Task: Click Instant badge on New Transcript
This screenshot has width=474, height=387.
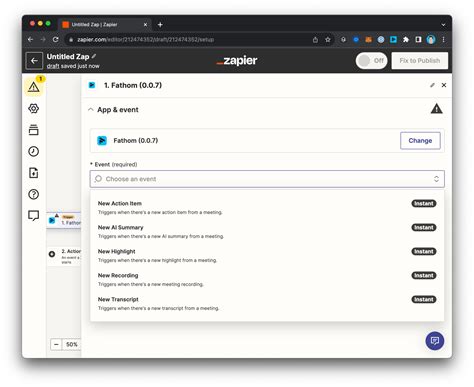Action: tap(424, 299)
